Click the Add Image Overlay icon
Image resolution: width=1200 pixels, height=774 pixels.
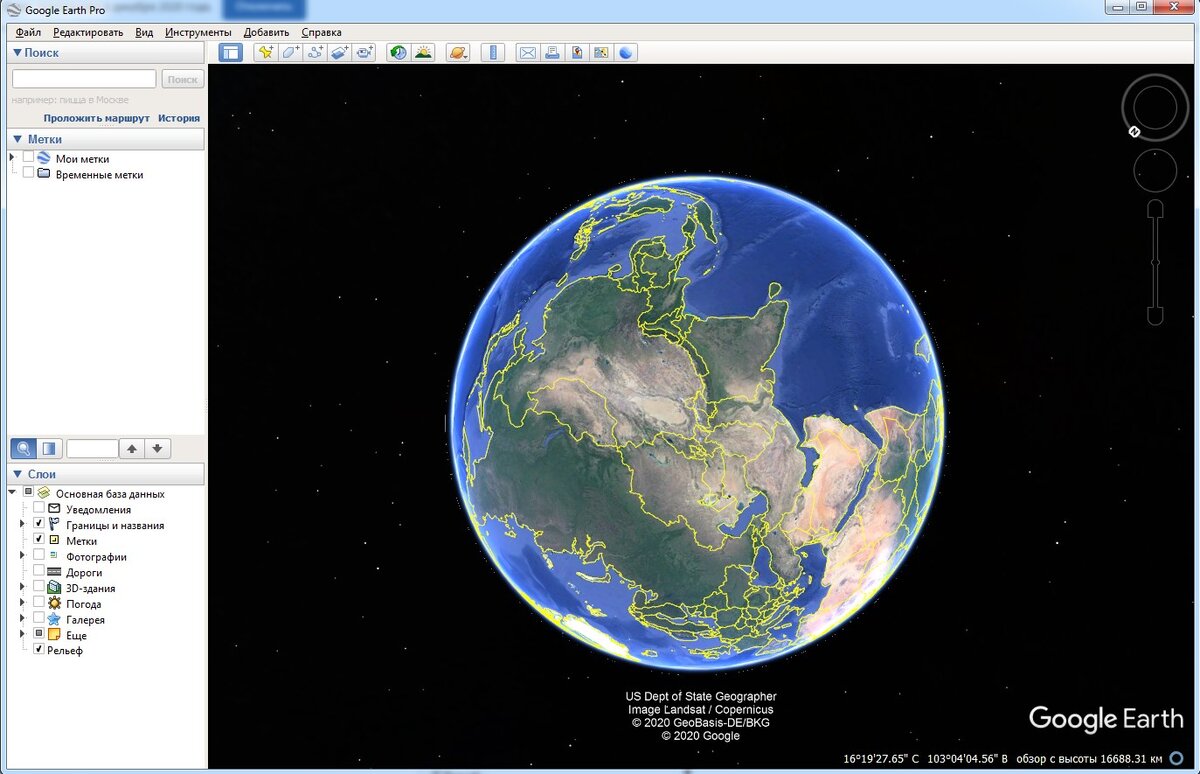[339, 52]
